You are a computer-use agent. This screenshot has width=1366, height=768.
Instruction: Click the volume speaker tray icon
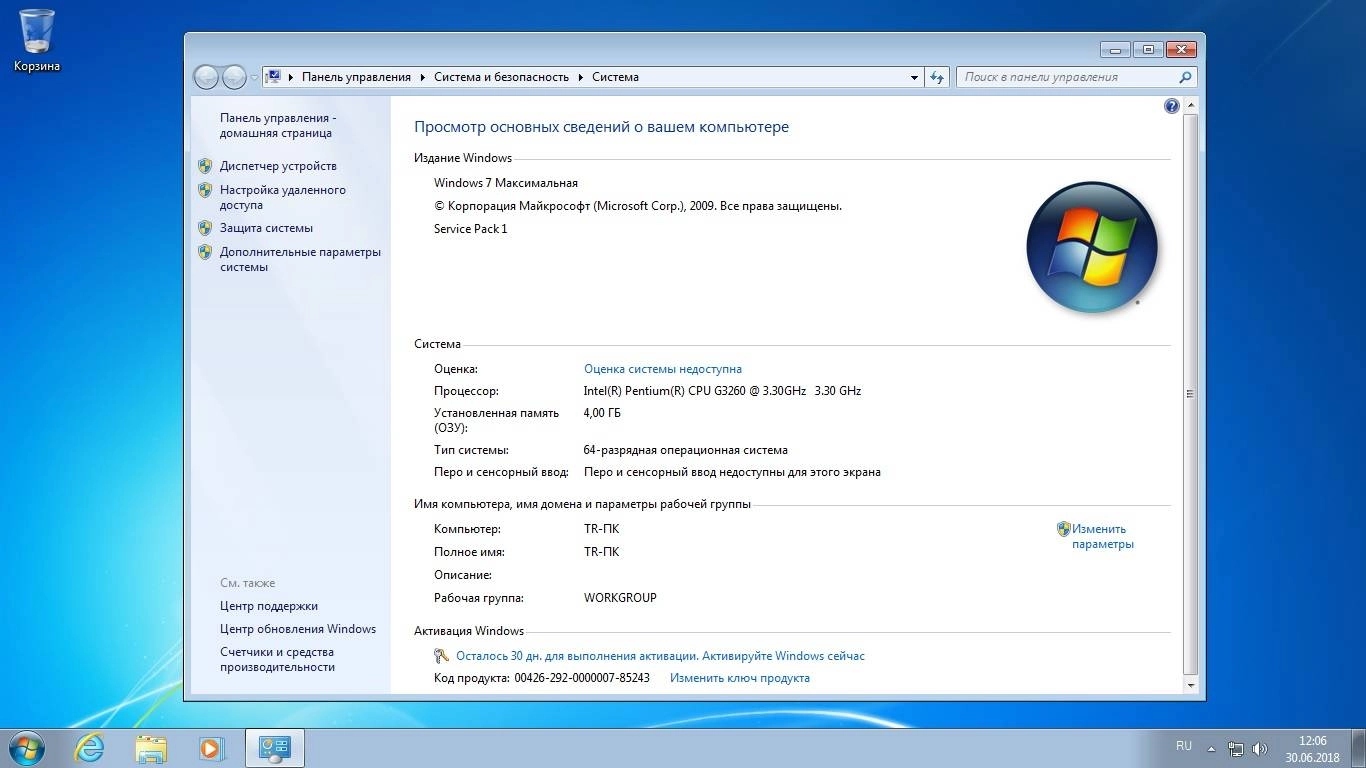pyautogui.click(x=1259, y=748)
